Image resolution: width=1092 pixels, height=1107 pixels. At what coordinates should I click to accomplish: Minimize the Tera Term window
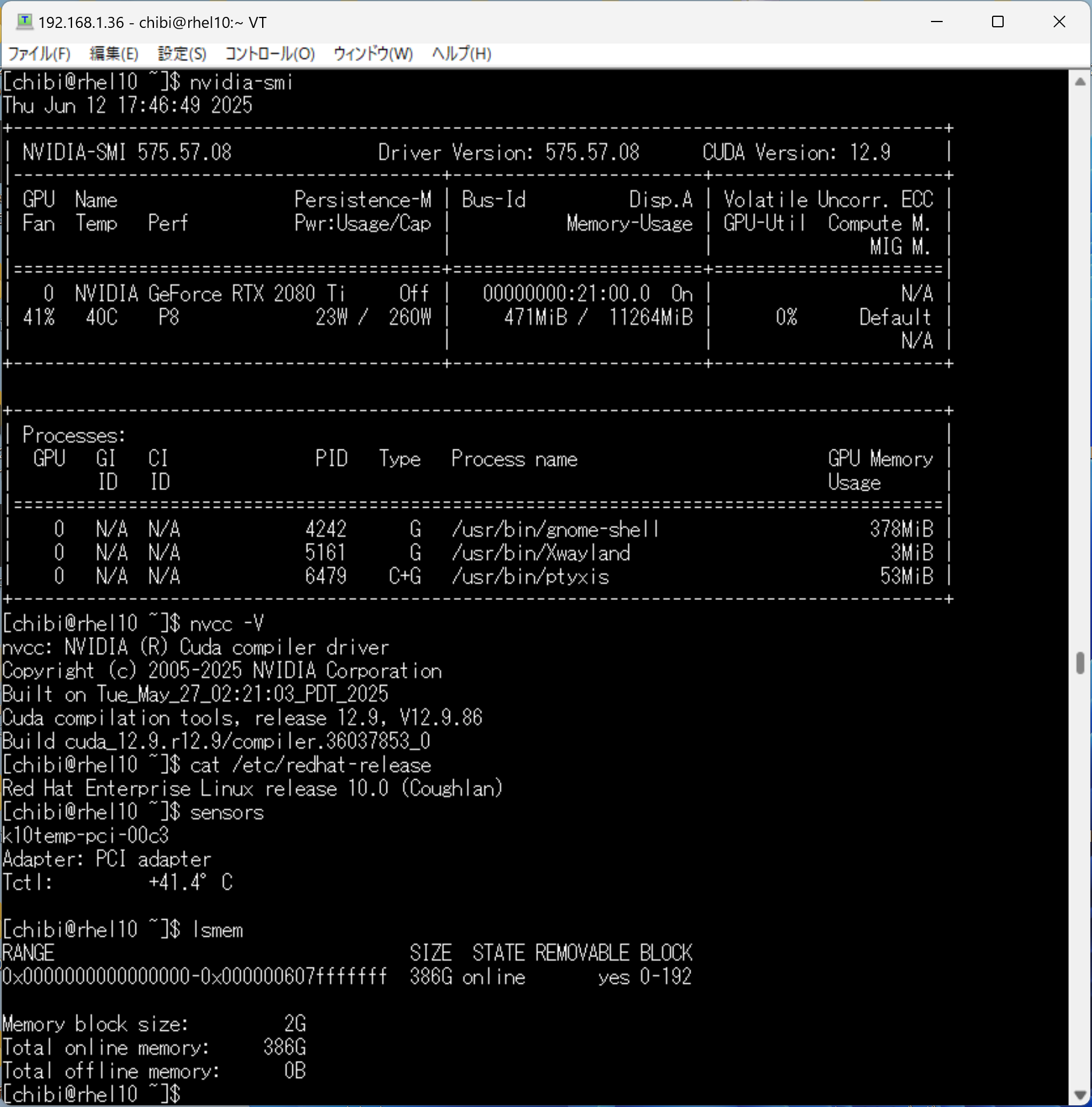pos(936,22)
